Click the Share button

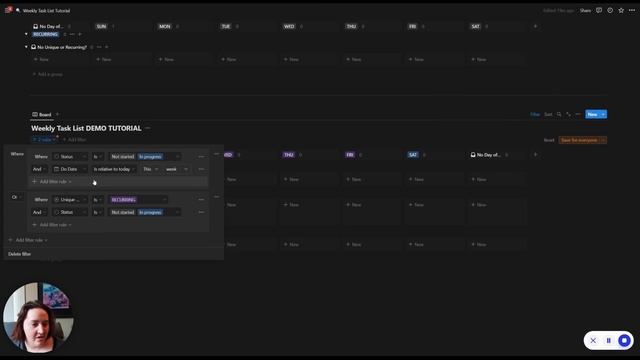pyautogui.click(x=585, y=10)
